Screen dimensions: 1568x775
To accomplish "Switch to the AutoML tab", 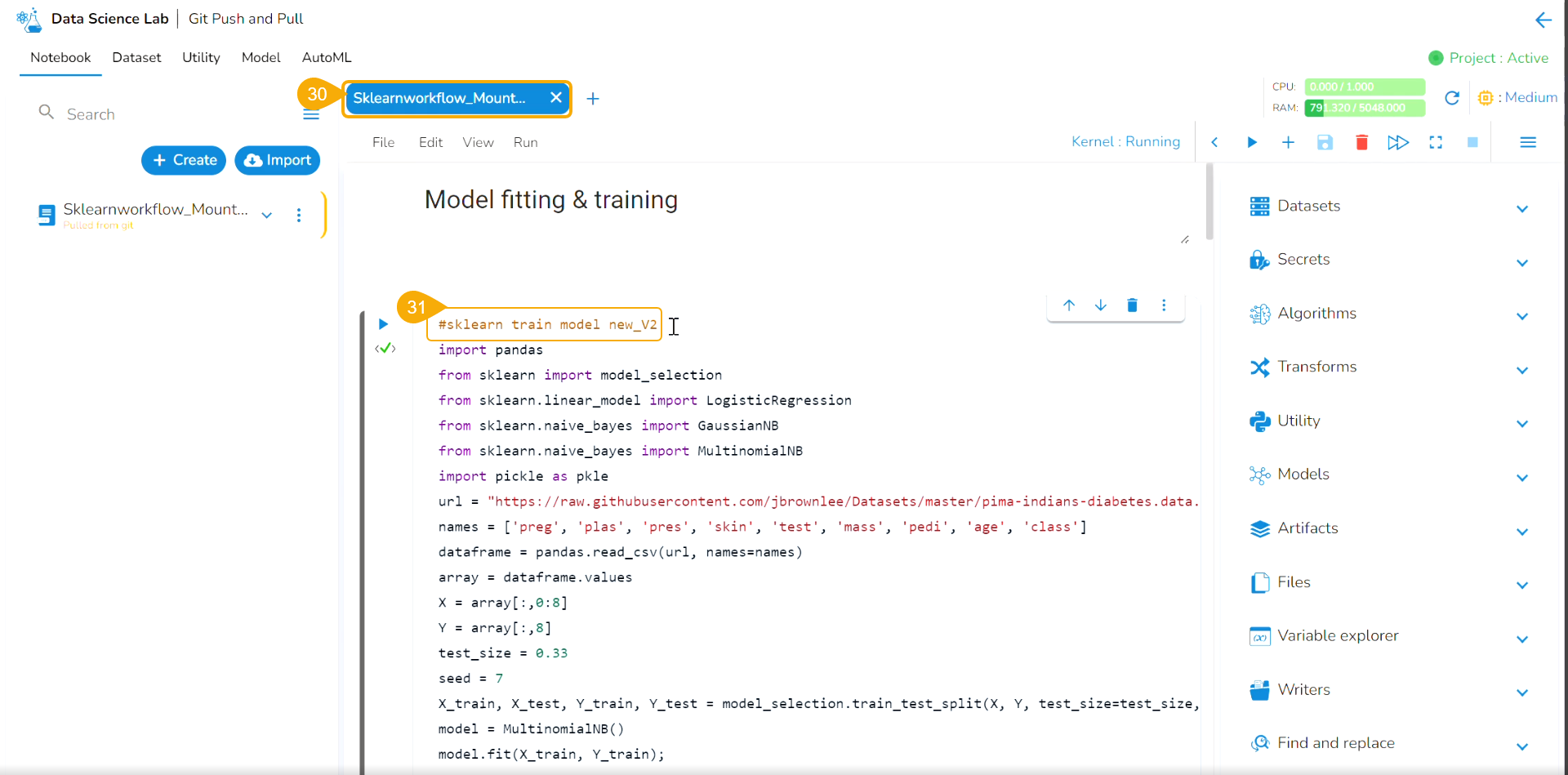I will [327, 57].
